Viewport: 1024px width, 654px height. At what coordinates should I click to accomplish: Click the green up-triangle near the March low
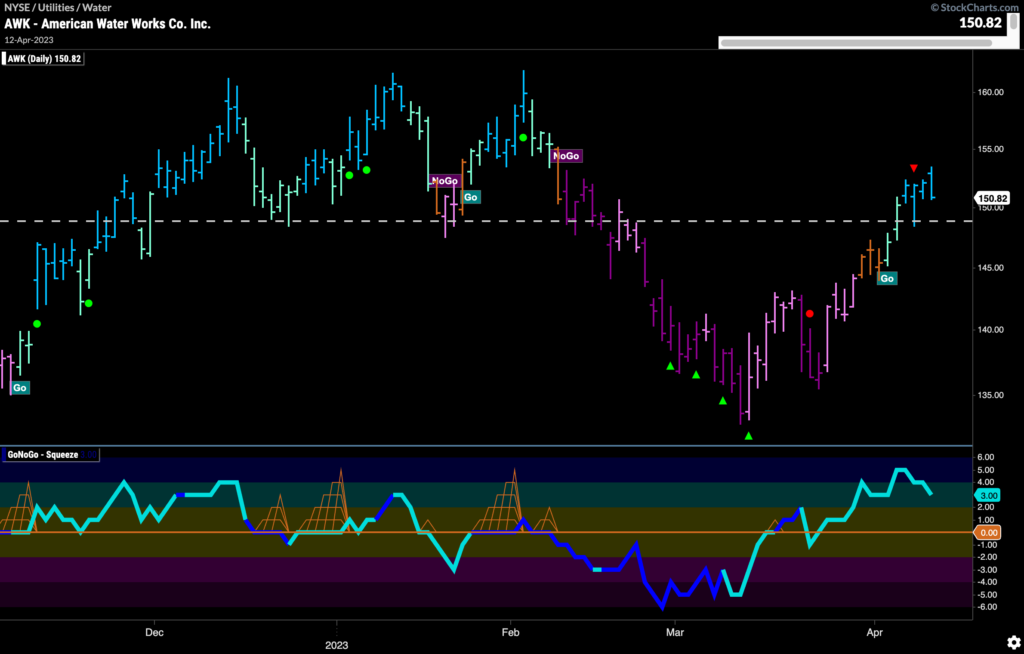click(746, 435)
